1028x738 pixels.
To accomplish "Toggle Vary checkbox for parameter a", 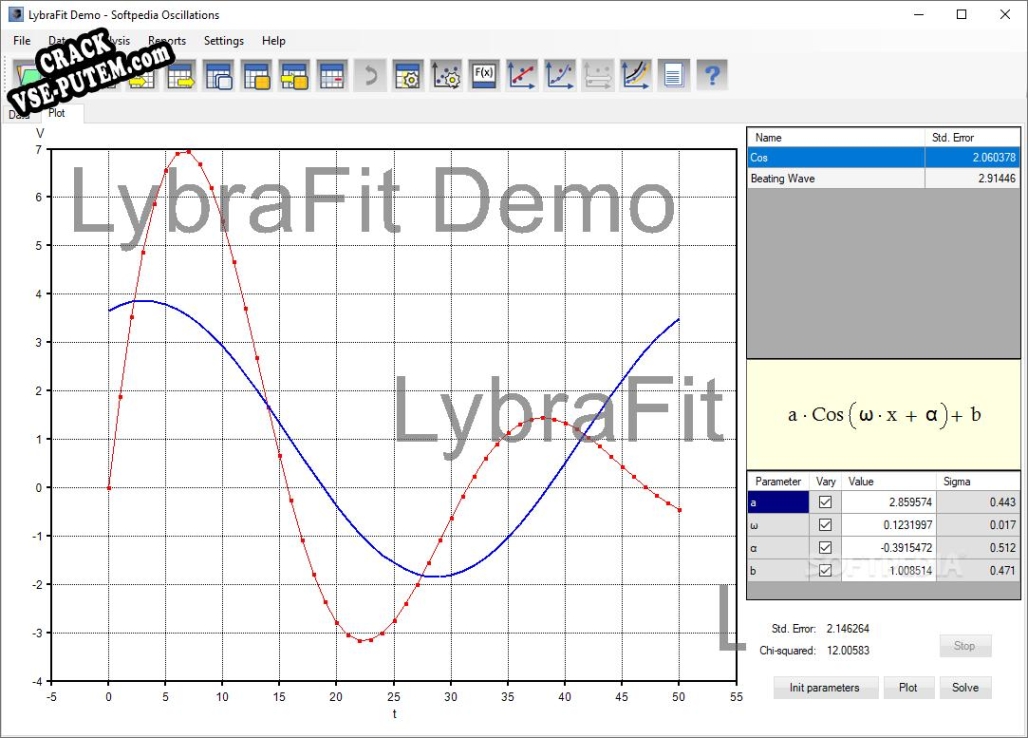I will point(825,502).
